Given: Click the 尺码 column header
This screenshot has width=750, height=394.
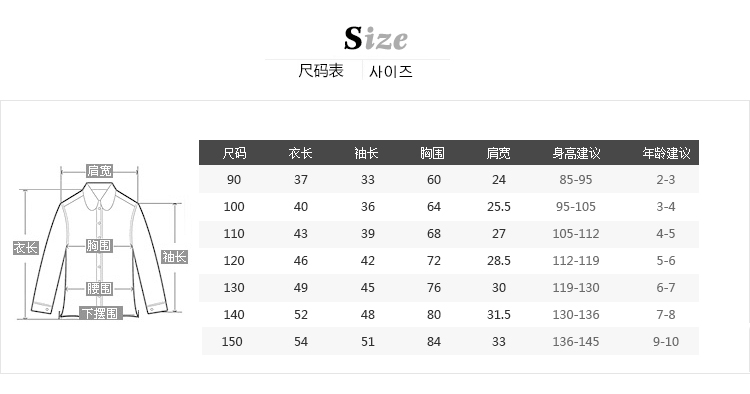Looking at the screenshot, I should point(234,153).
